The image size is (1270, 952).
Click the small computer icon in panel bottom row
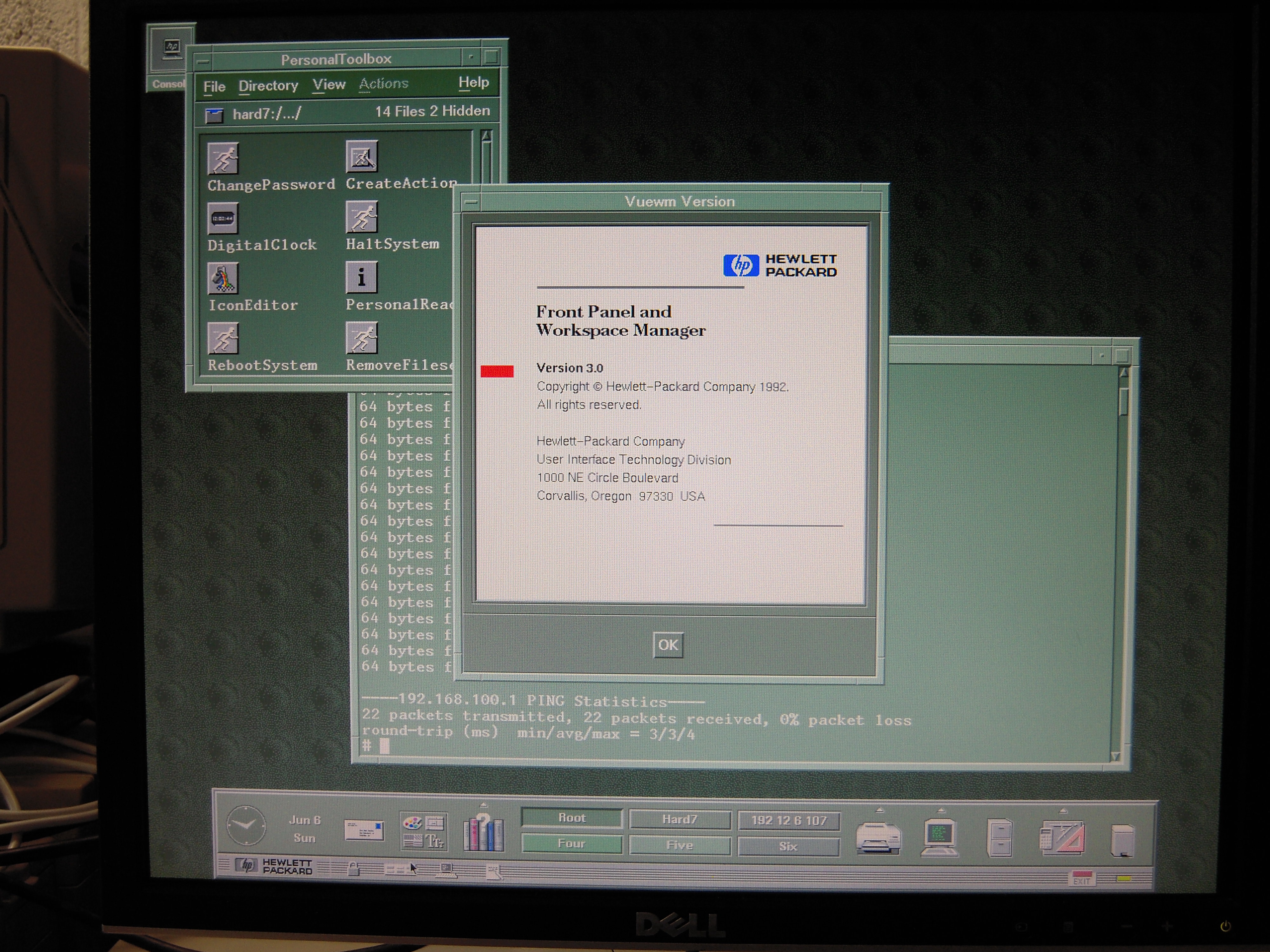coord(447,870)
